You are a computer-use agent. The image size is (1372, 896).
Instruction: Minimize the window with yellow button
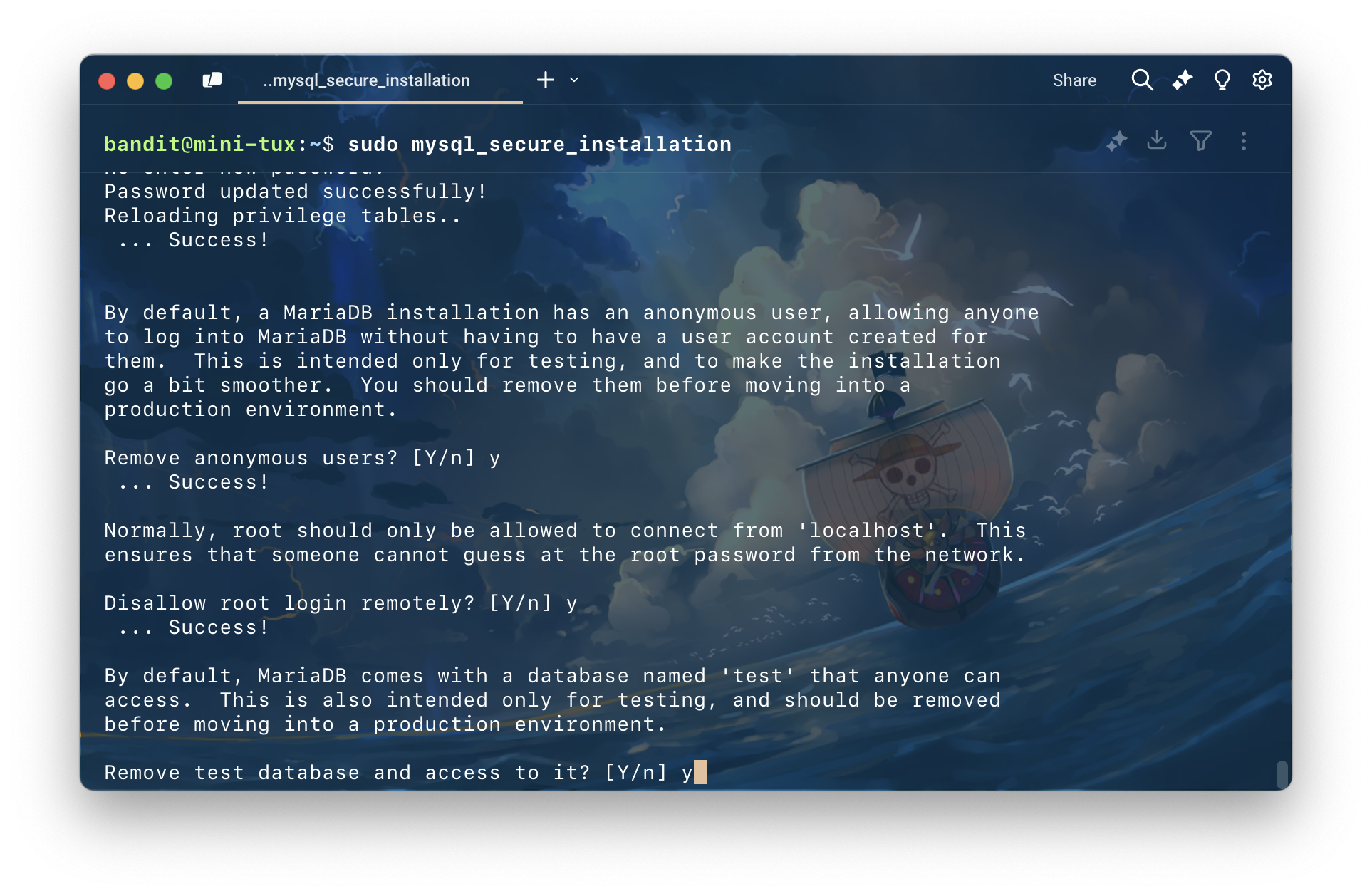135,80
